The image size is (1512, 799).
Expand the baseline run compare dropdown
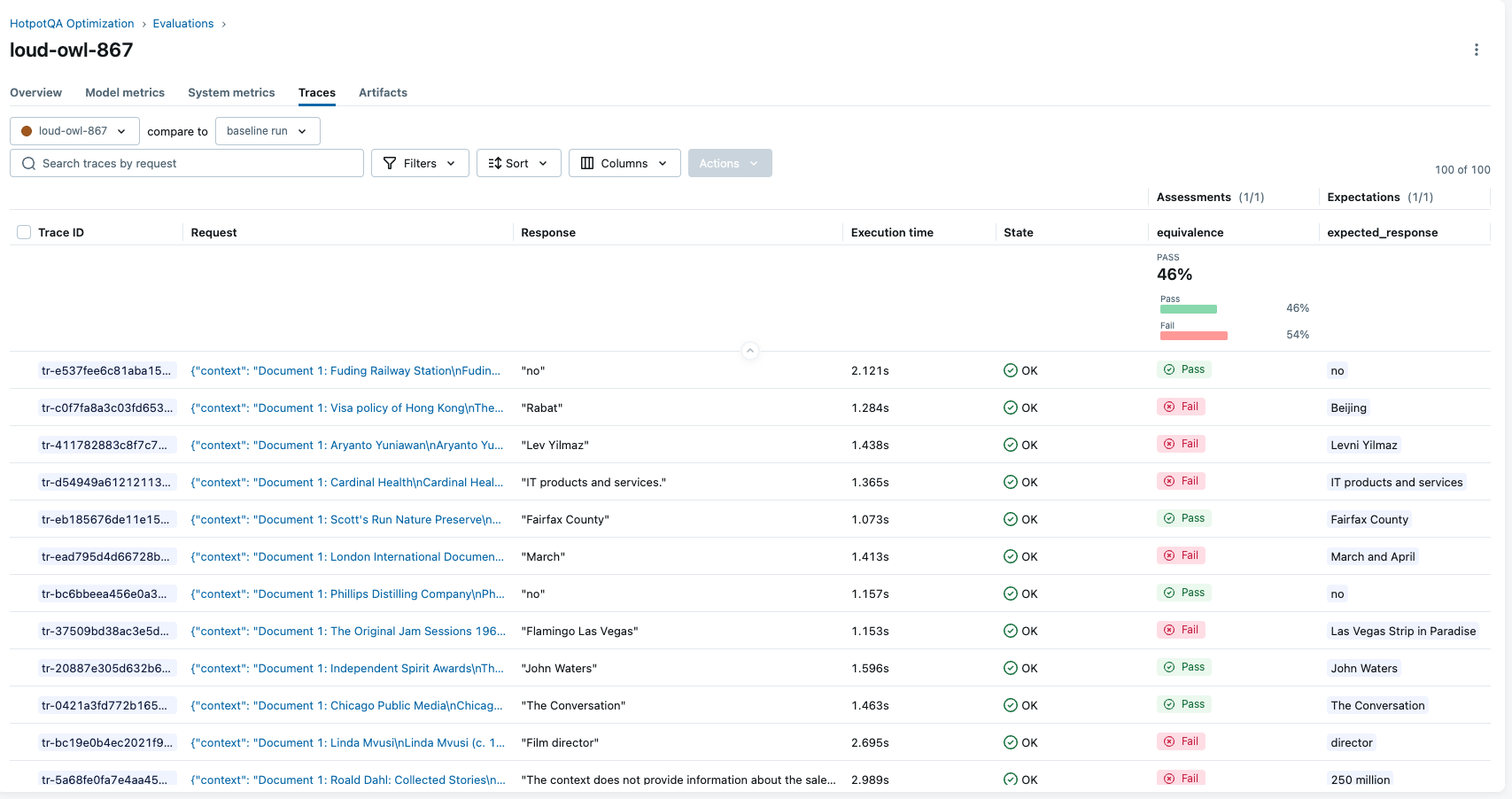coord(267,131)
